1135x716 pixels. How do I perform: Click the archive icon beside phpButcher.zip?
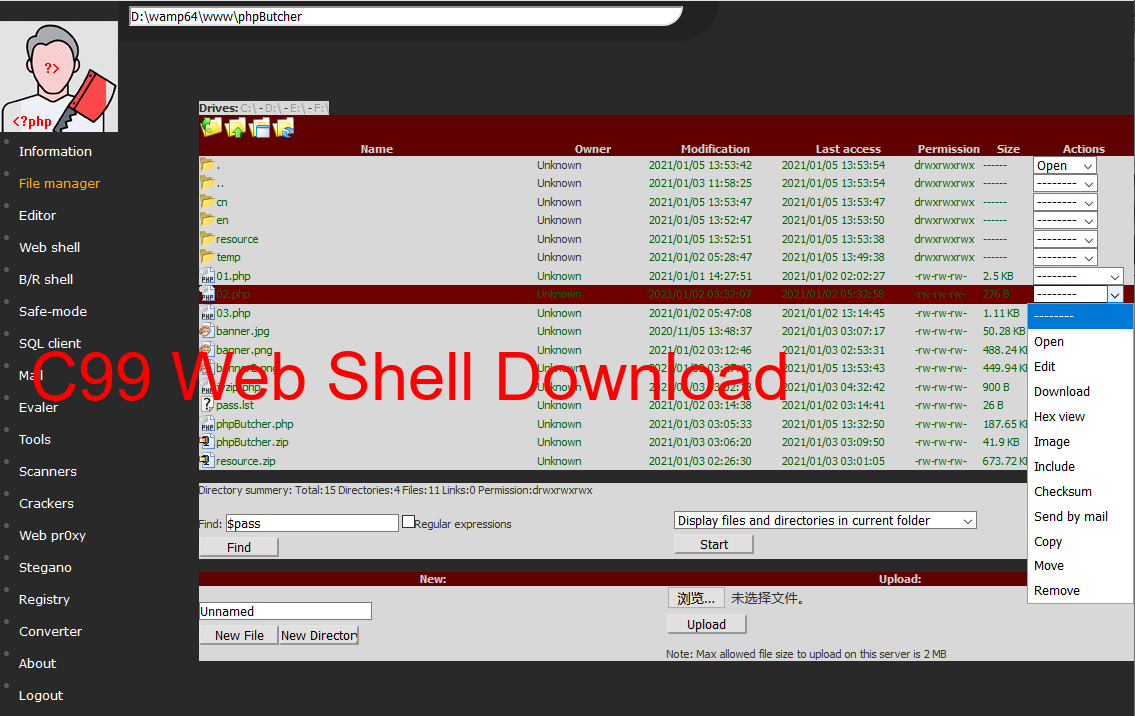pos(208,442)
